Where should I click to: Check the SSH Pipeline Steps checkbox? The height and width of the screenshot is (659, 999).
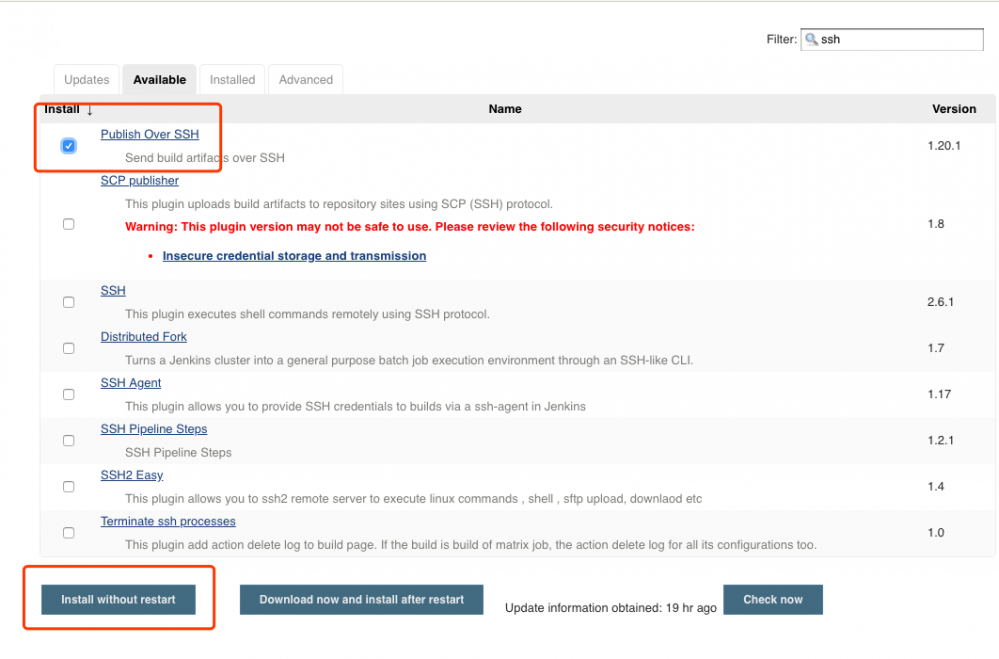(68, 440)
